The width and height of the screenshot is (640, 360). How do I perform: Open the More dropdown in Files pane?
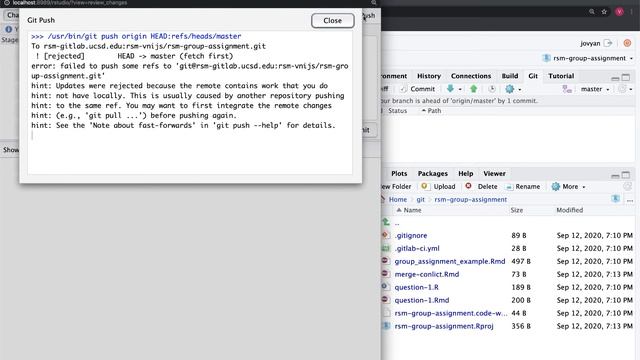pyautogui.click(x=569, y=187)
